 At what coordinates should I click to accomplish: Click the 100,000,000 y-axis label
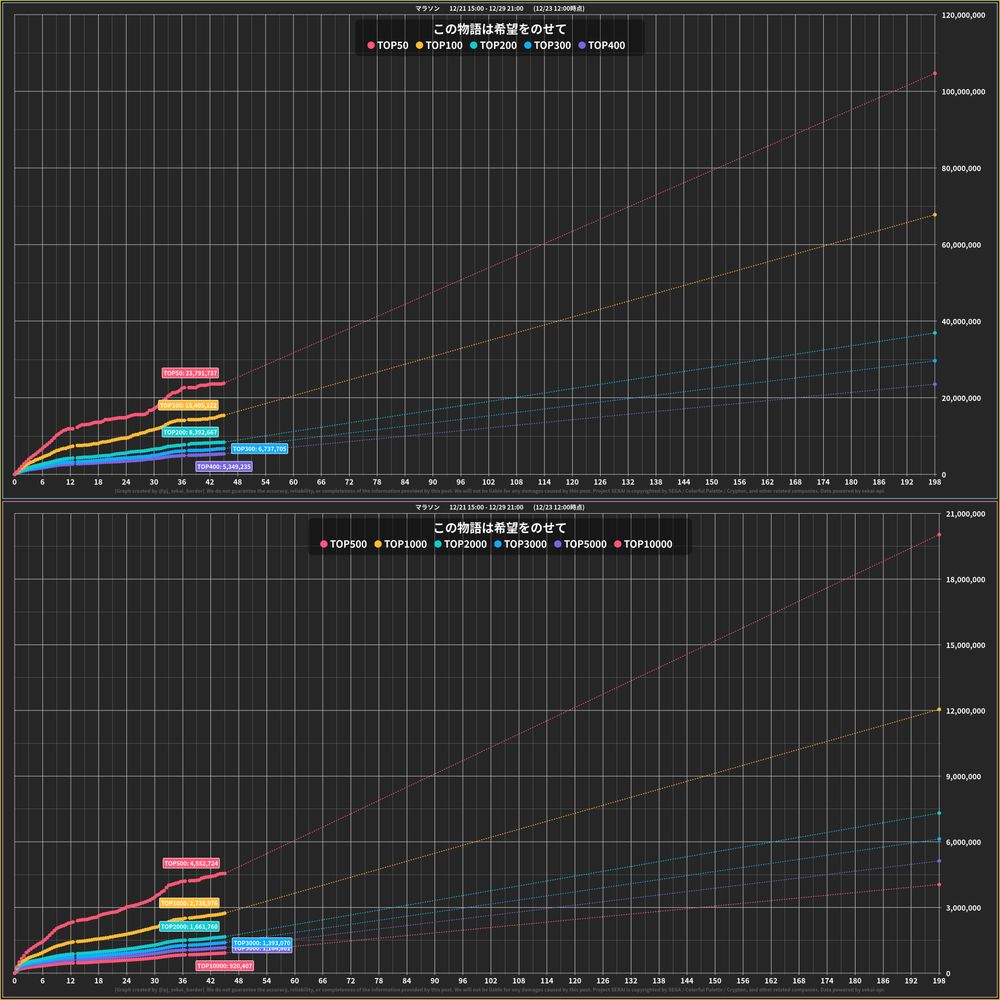963,91
